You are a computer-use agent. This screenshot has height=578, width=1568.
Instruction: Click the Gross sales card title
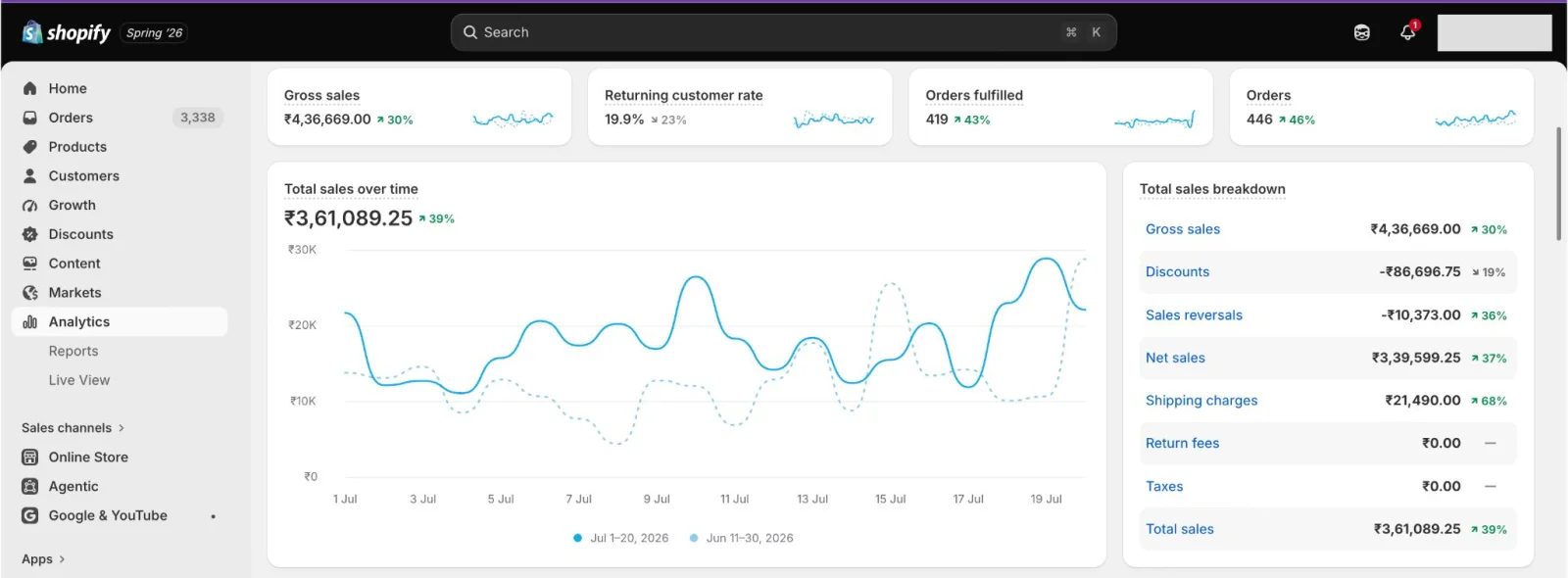point(321,95)
